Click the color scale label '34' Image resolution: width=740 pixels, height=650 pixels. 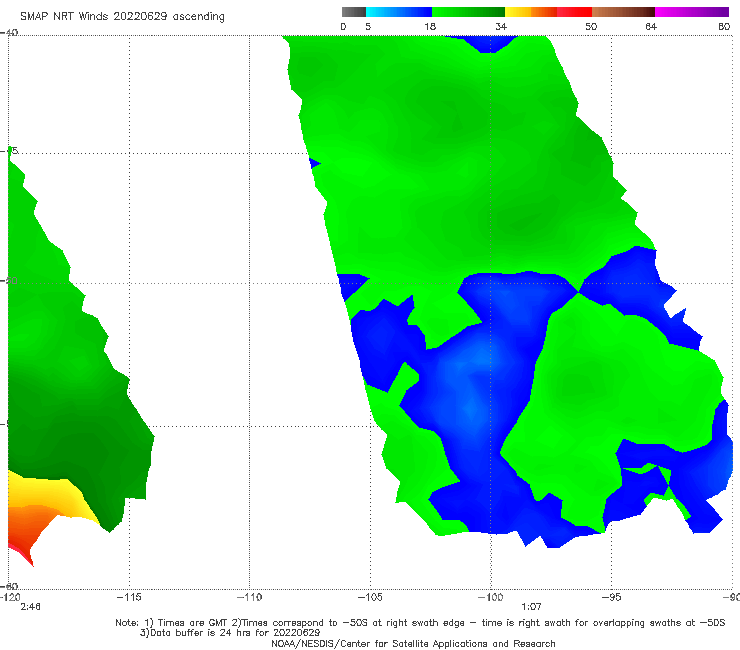pyautogui.click(x=501, y=26)
